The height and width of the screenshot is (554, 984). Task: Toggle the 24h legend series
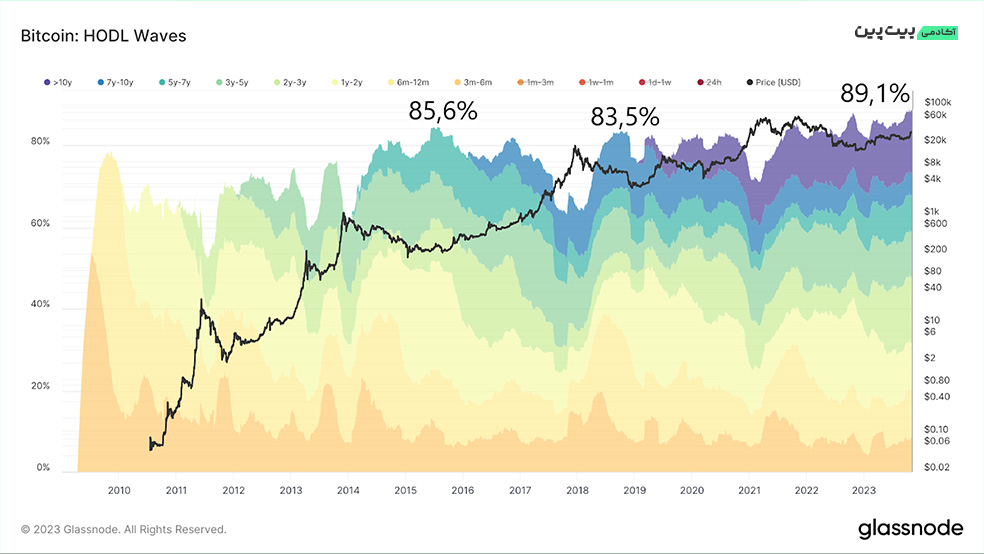click(x=709, y=82)
